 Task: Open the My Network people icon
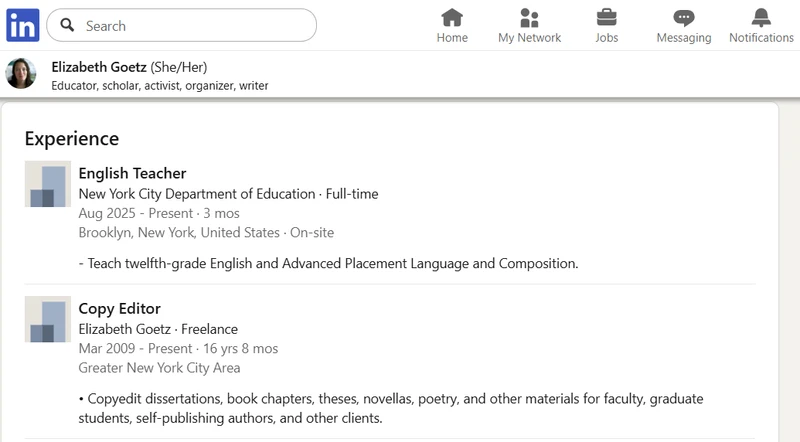click(x=529, y=17)
